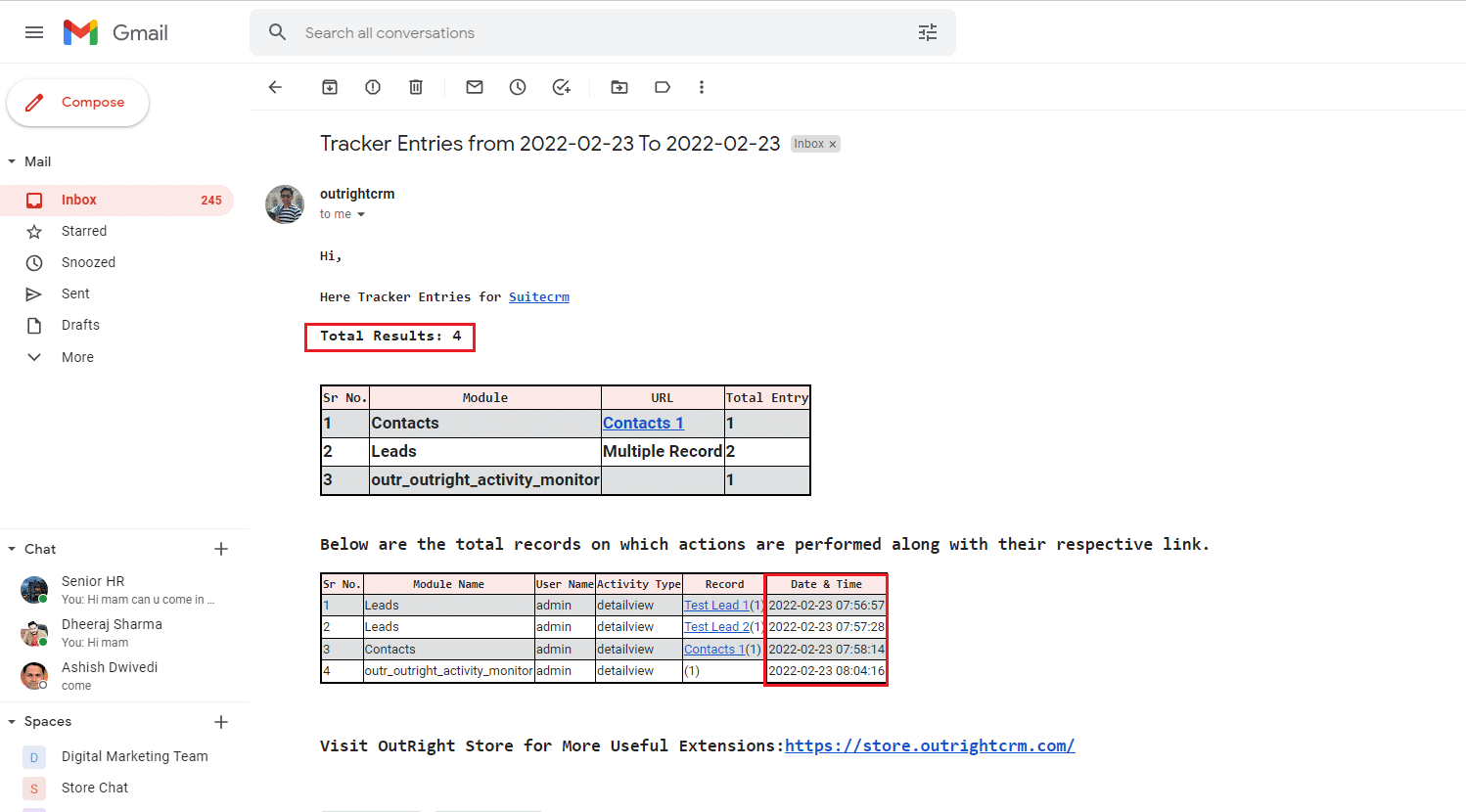Click the Ashish Dwivedi chat avatar
1466x812 pixels.
[34, 676]
